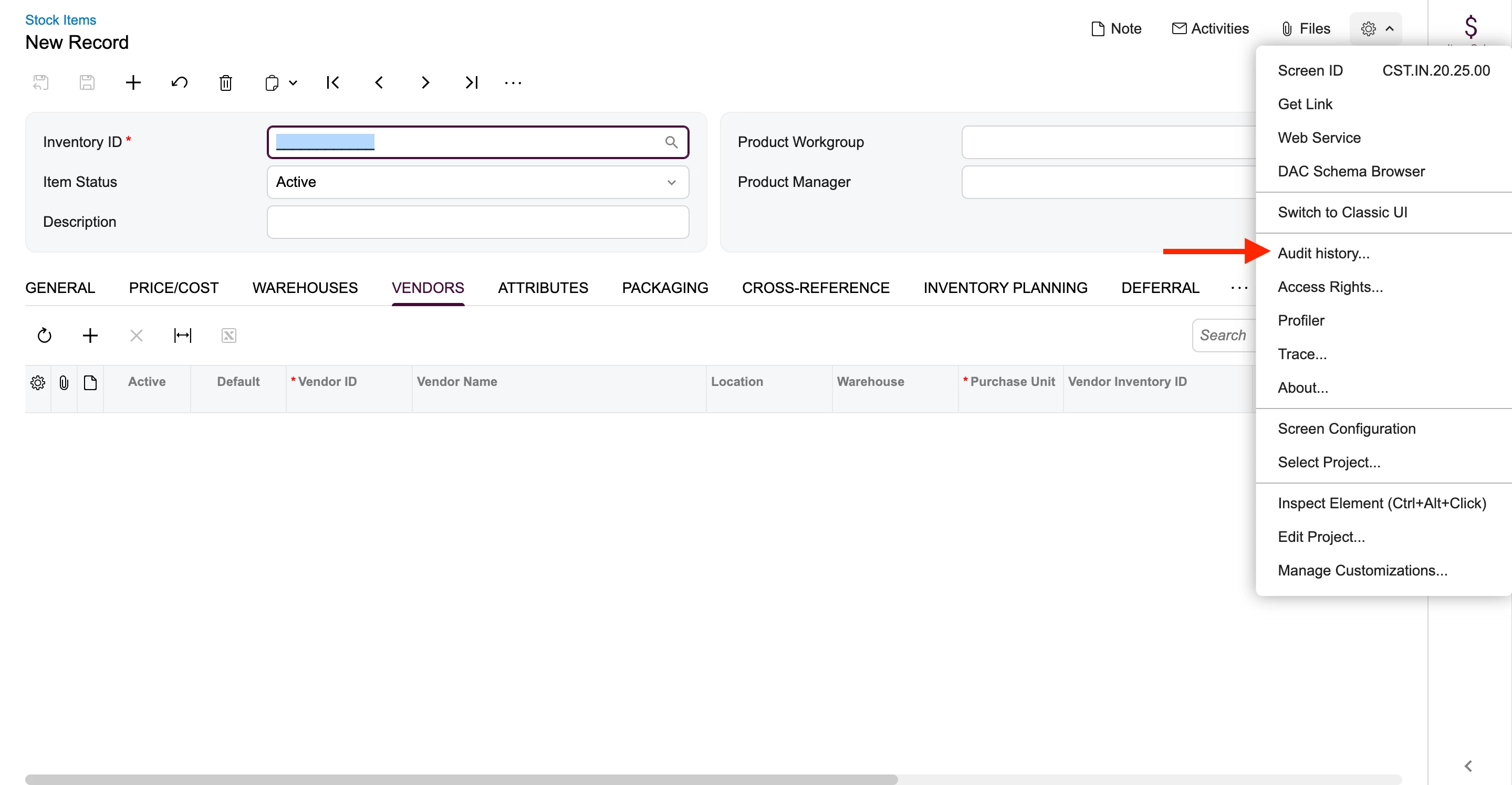Export vendors grid to Excel

228,336
